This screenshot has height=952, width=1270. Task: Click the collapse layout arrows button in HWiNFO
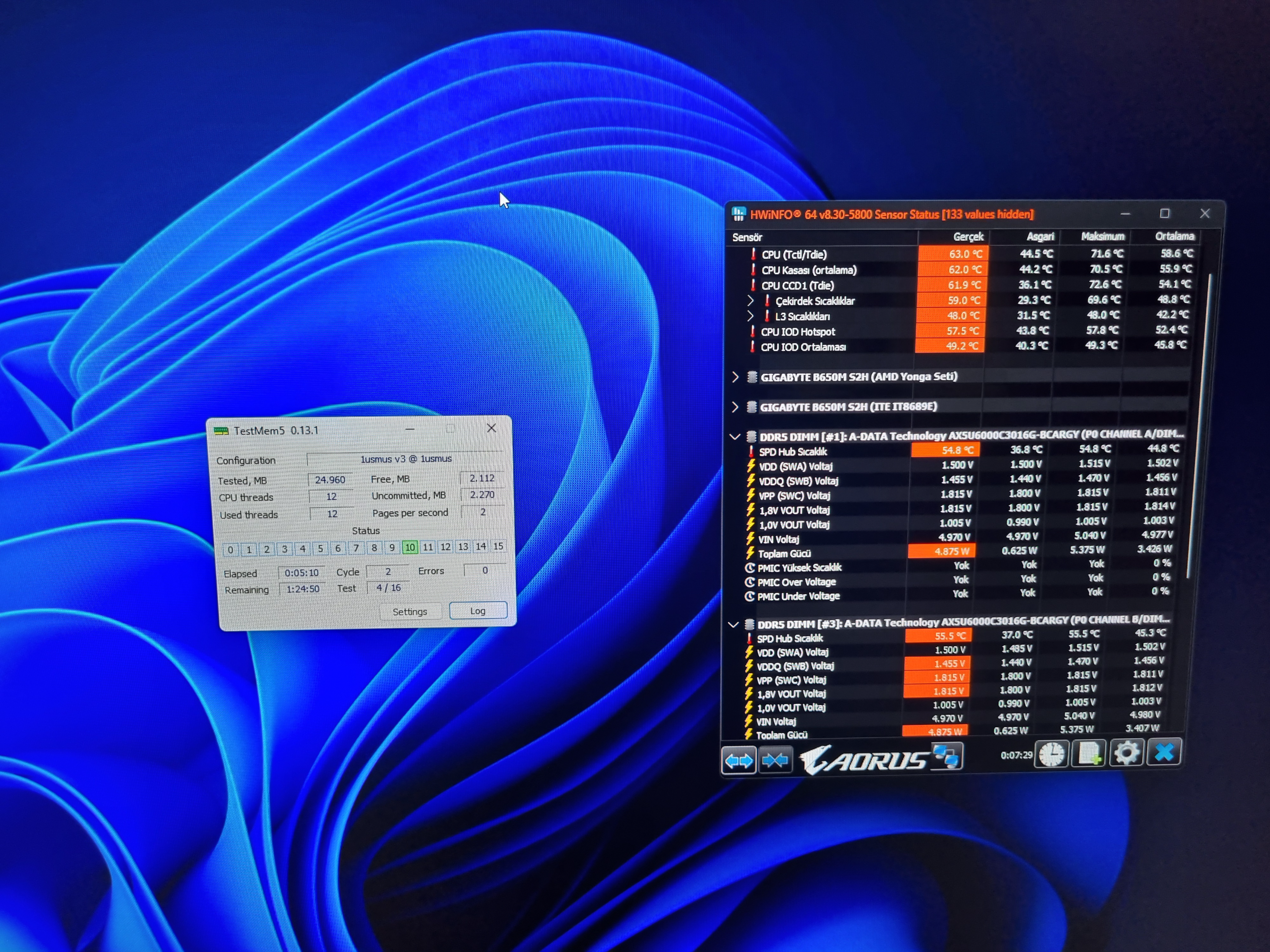click(x=775, y=760)
